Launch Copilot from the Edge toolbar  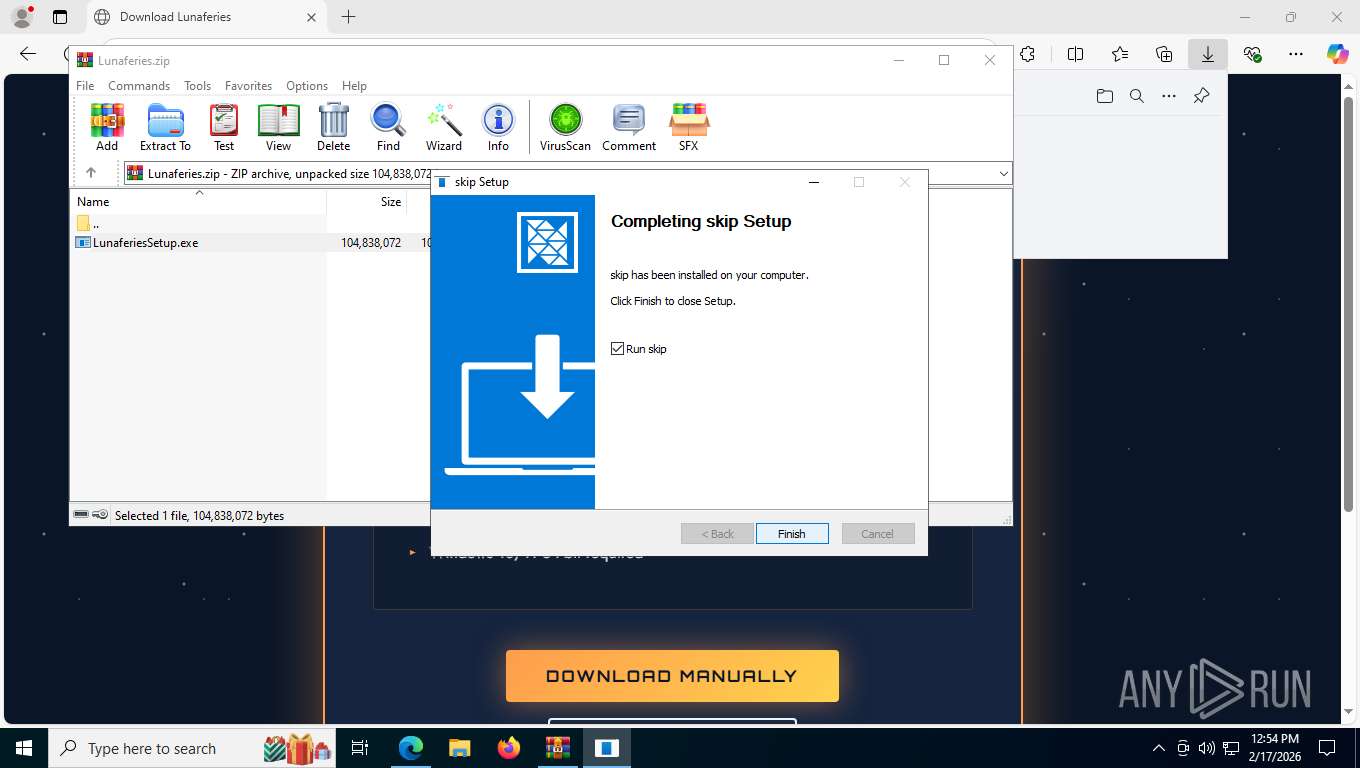(1338, 55)
